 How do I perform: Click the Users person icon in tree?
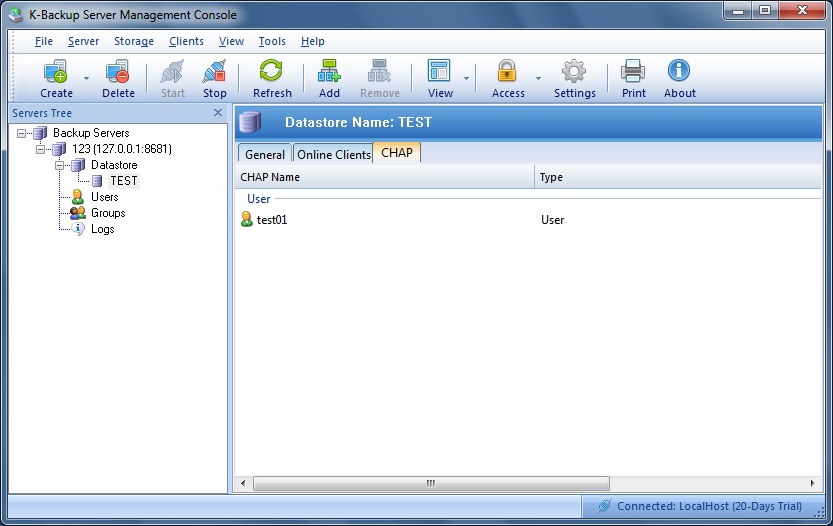coord(78,197)
